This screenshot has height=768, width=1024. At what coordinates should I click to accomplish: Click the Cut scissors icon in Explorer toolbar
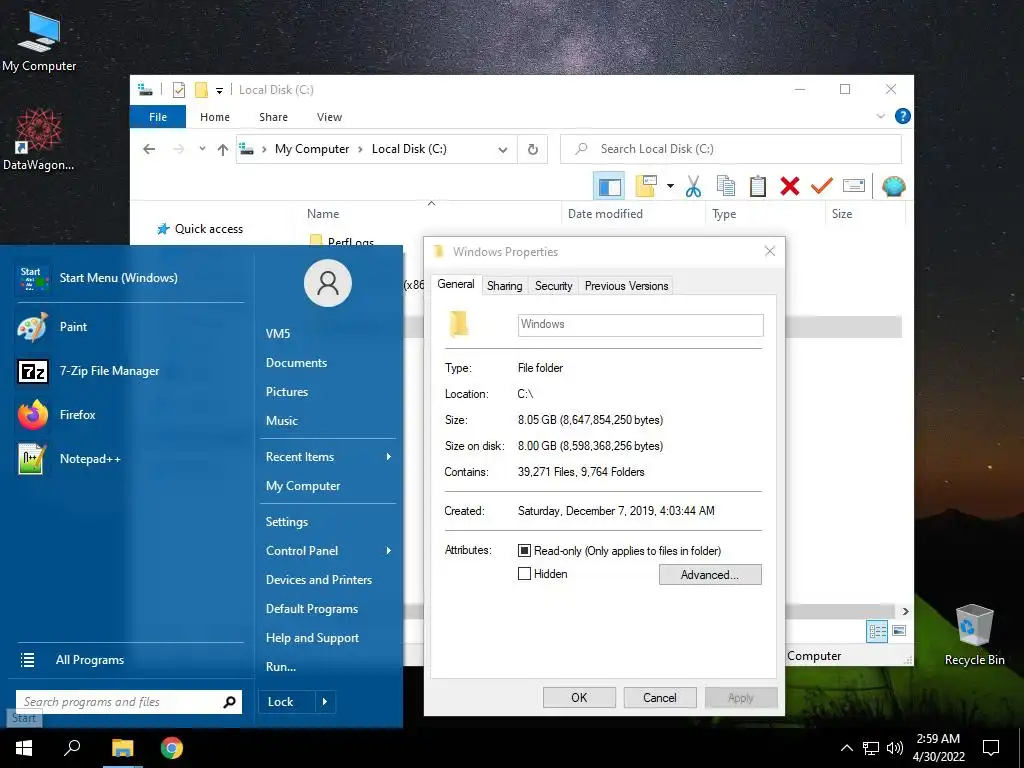tap(693, 186)
